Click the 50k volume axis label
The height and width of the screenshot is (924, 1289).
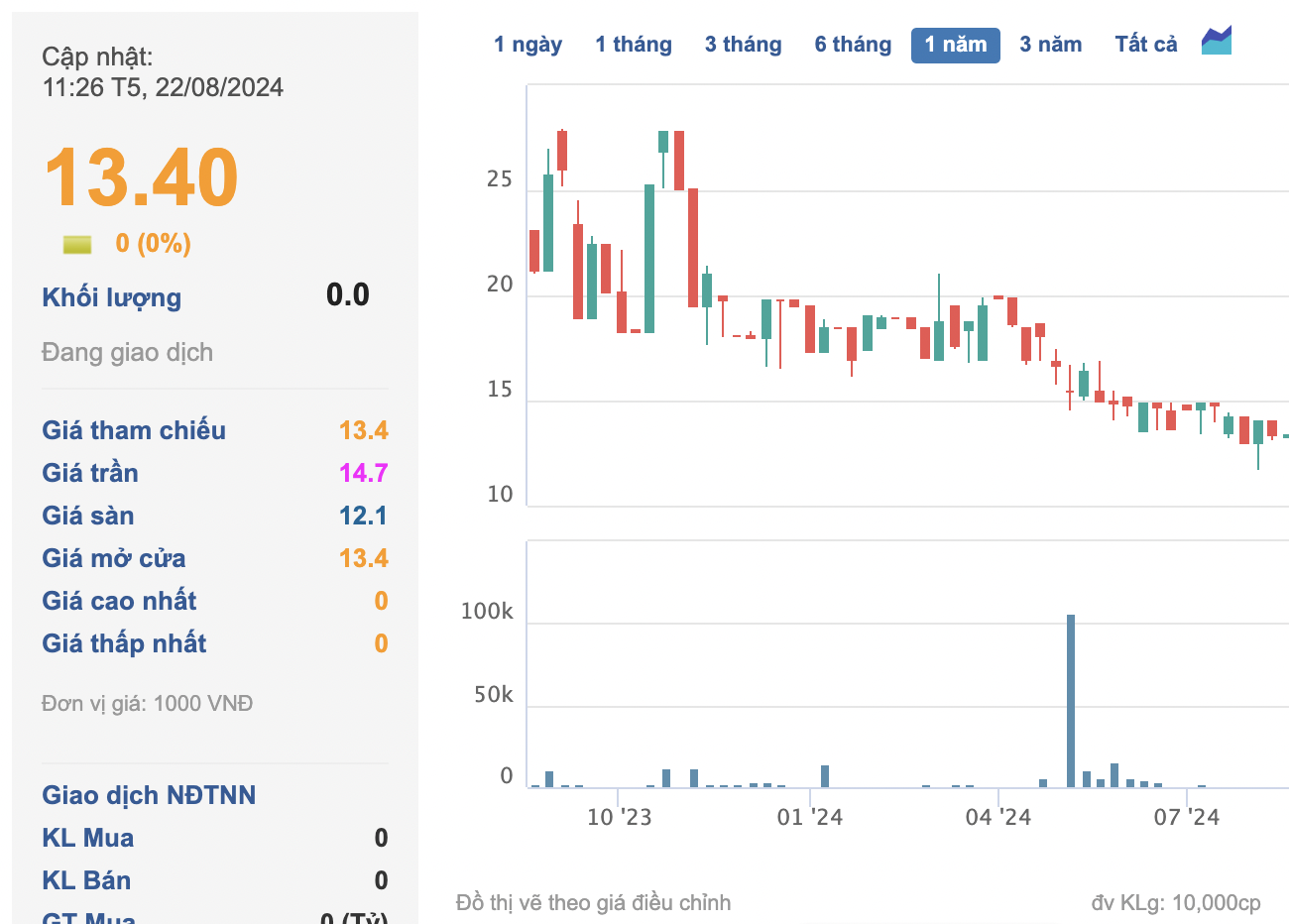[x=493, y=695]
